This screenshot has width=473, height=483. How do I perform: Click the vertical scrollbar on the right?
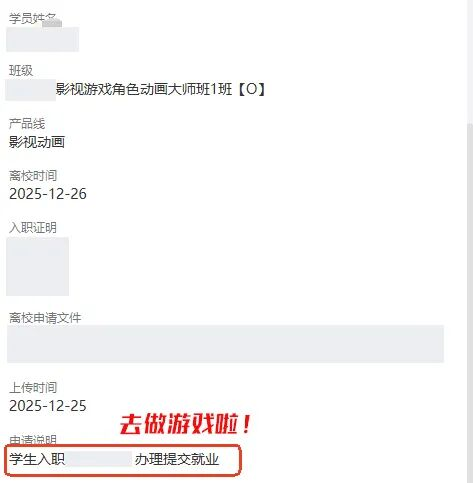click(470, 300)
